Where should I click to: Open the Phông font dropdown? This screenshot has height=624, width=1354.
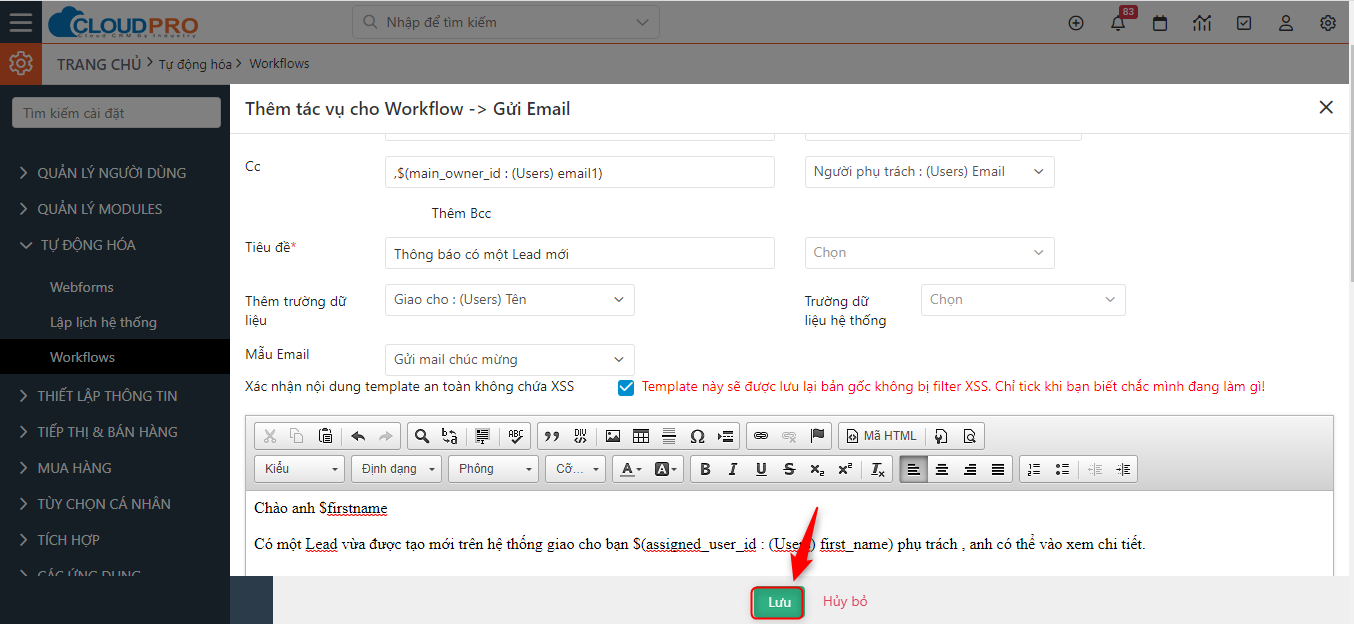[493, 469]
